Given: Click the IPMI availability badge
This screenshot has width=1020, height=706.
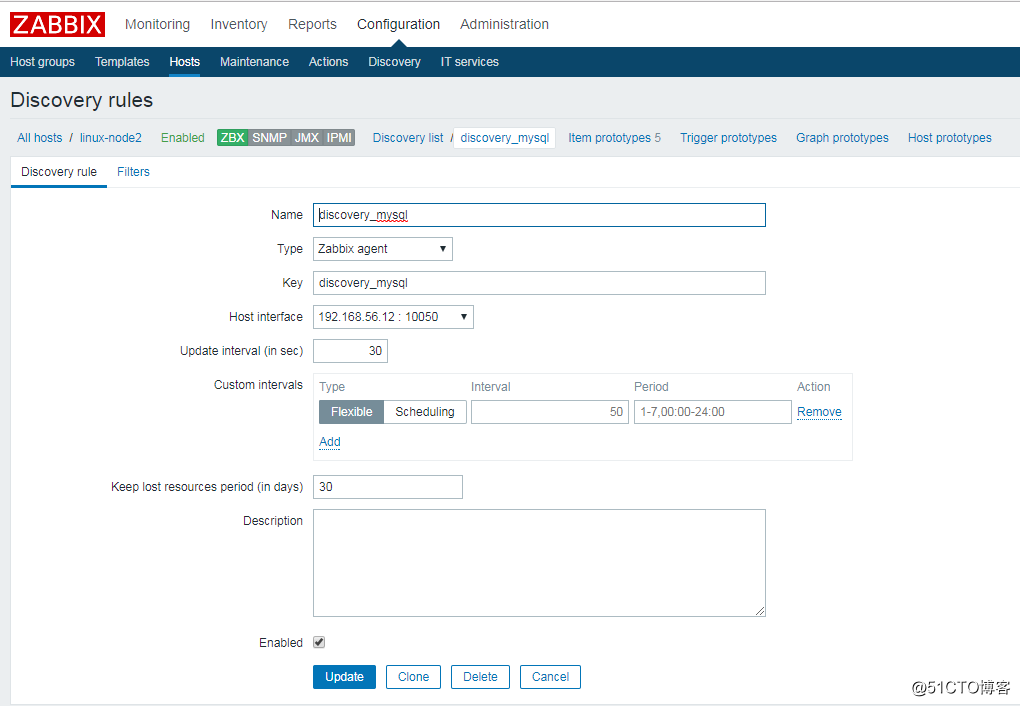Looking at the screenshot, I should [x=339, y=138].
